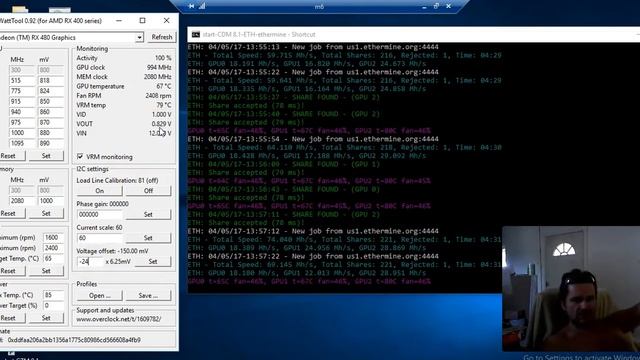640x360 pixels.
Task: Minimize the WattTool window
Action: tap(119, 20)
